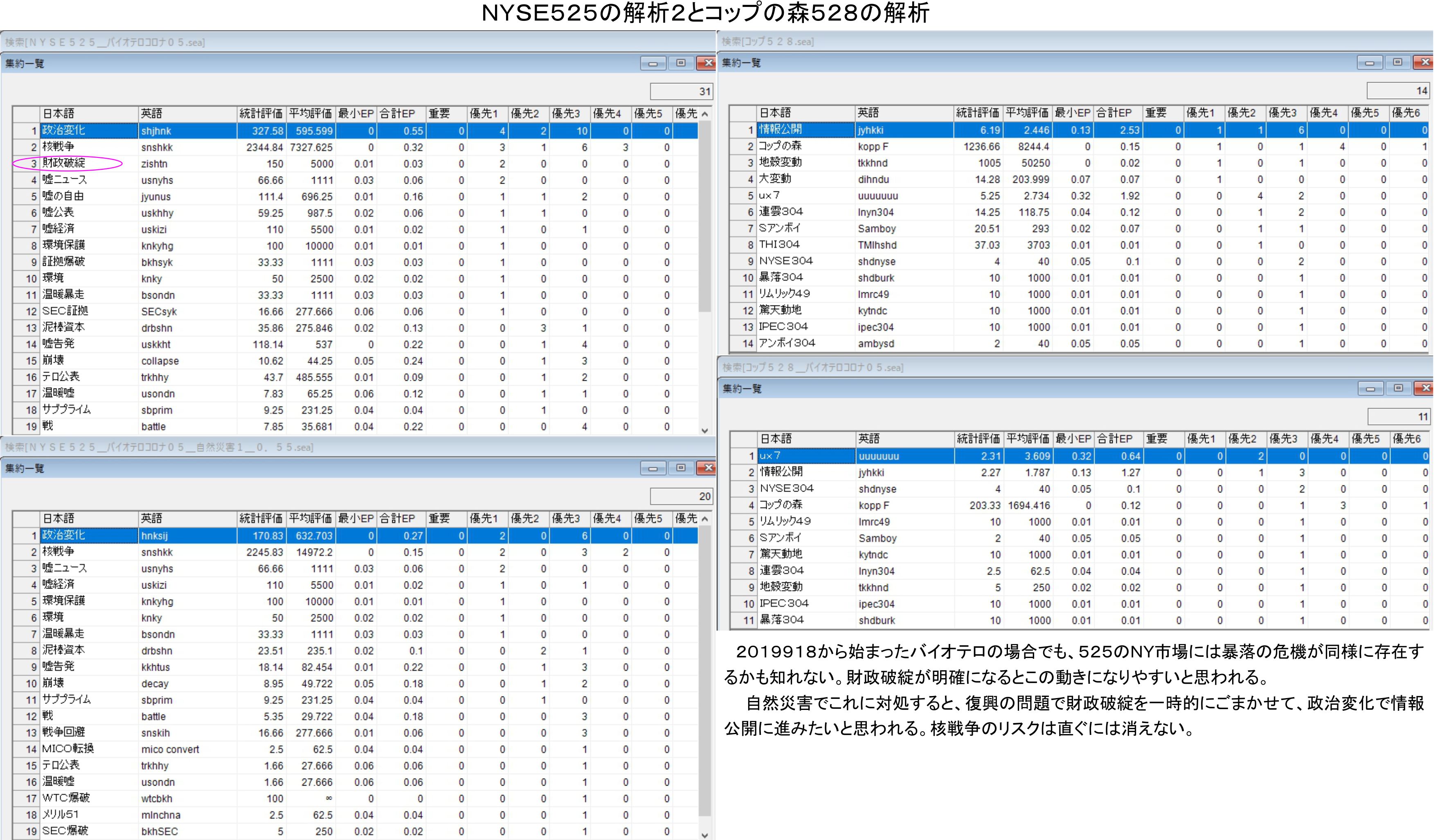The image size is (1442, 840).
Task: Click count field showing 31
Action: (681, 91)
